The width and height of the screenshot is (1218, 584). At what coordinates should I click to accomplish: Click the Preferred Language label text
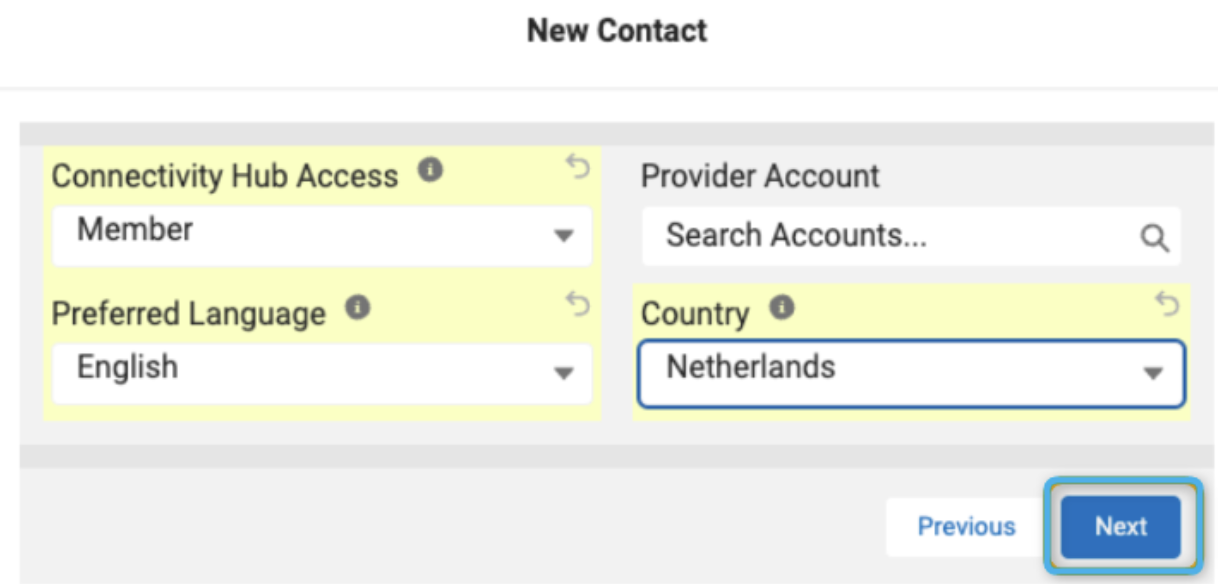click(189, 314)
